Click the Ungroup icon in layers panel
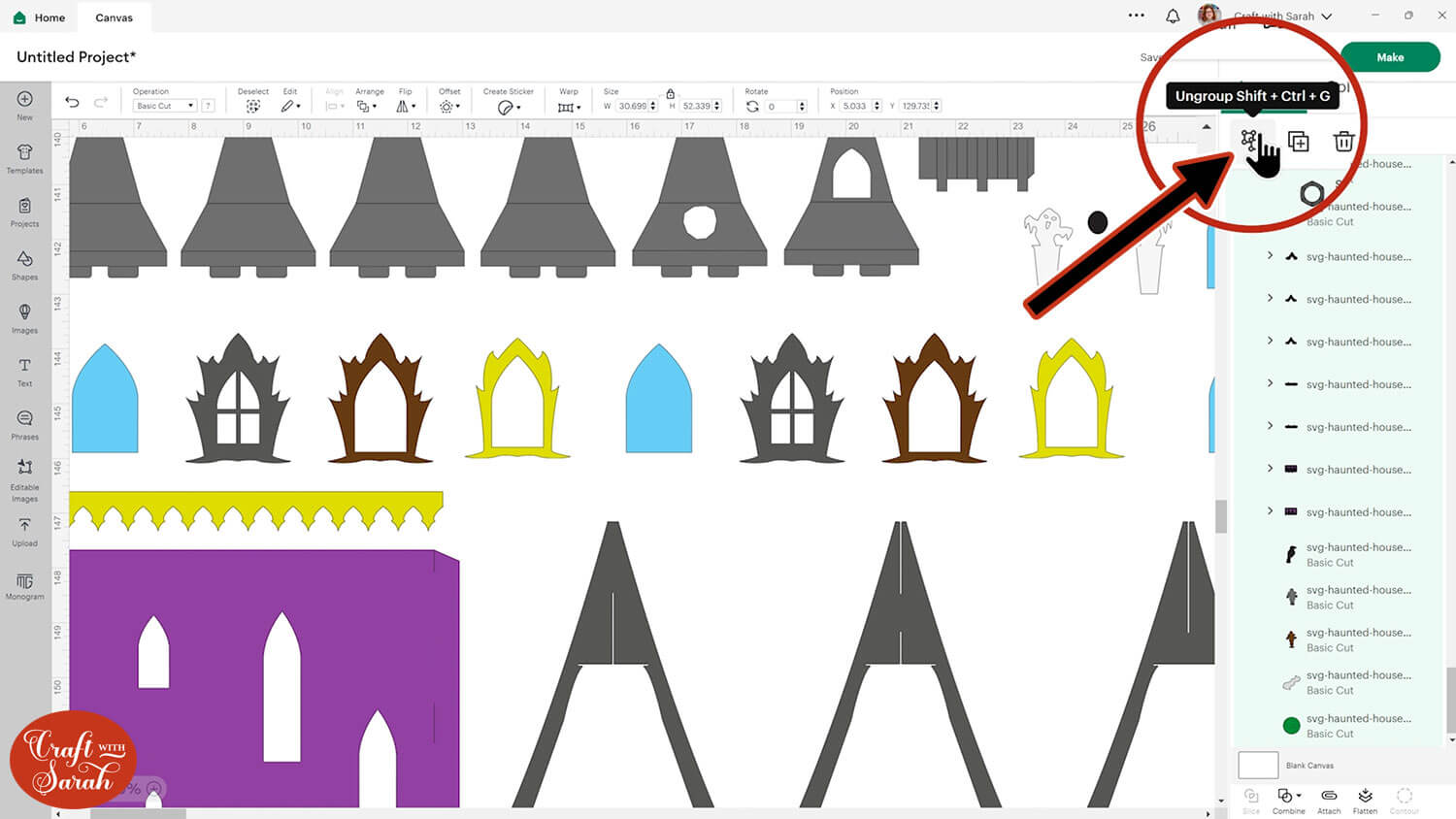 [x=1249, y=141]
